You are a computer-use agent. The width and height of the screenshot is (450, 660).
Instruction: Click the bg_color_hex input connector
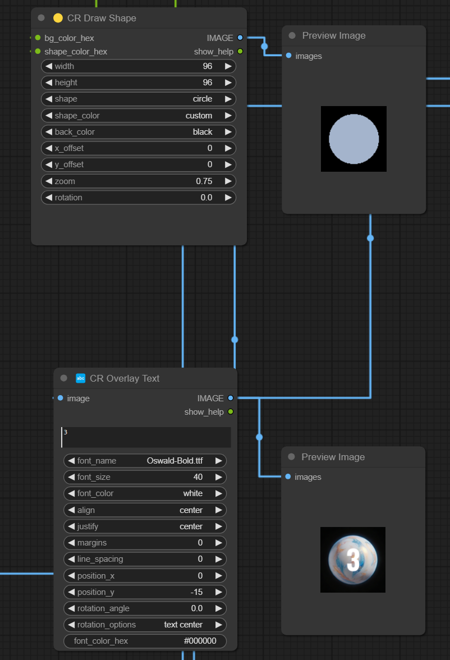tap(38, 38)
